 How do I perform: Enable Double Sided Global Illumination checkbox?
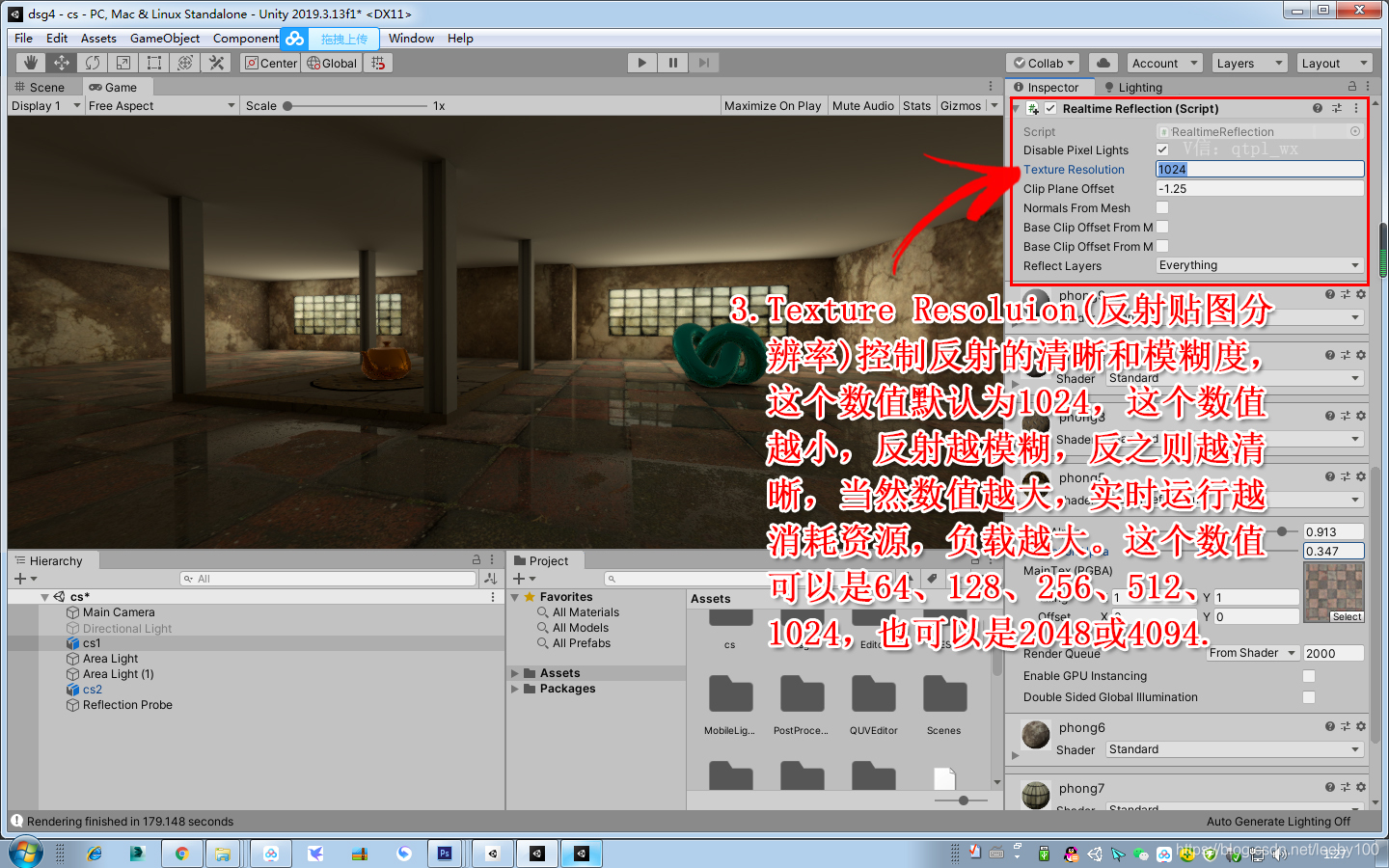coord(1309,697)
